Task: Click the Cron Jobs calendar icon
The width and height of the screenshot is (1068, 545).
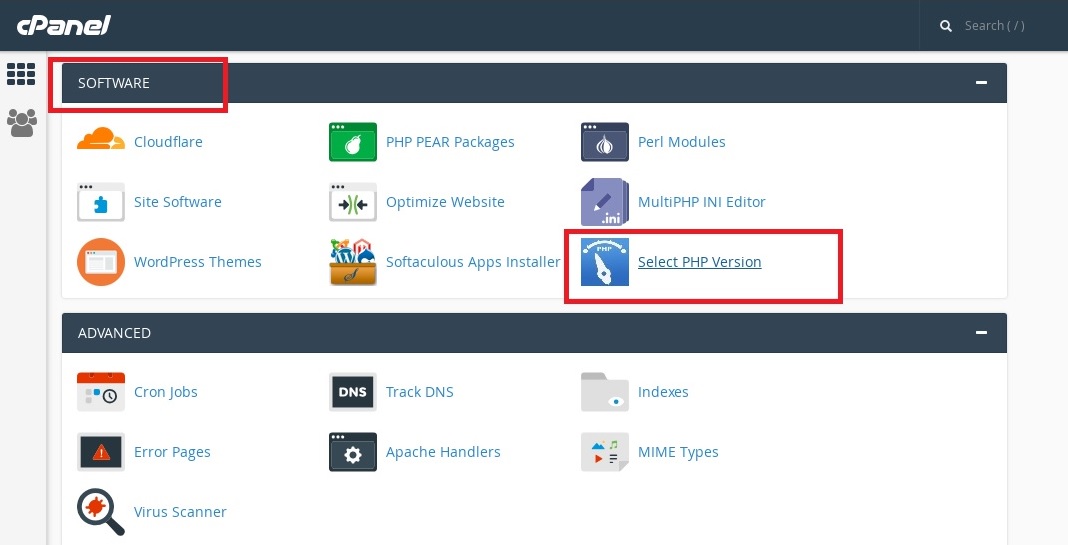Action: (101, 392)
